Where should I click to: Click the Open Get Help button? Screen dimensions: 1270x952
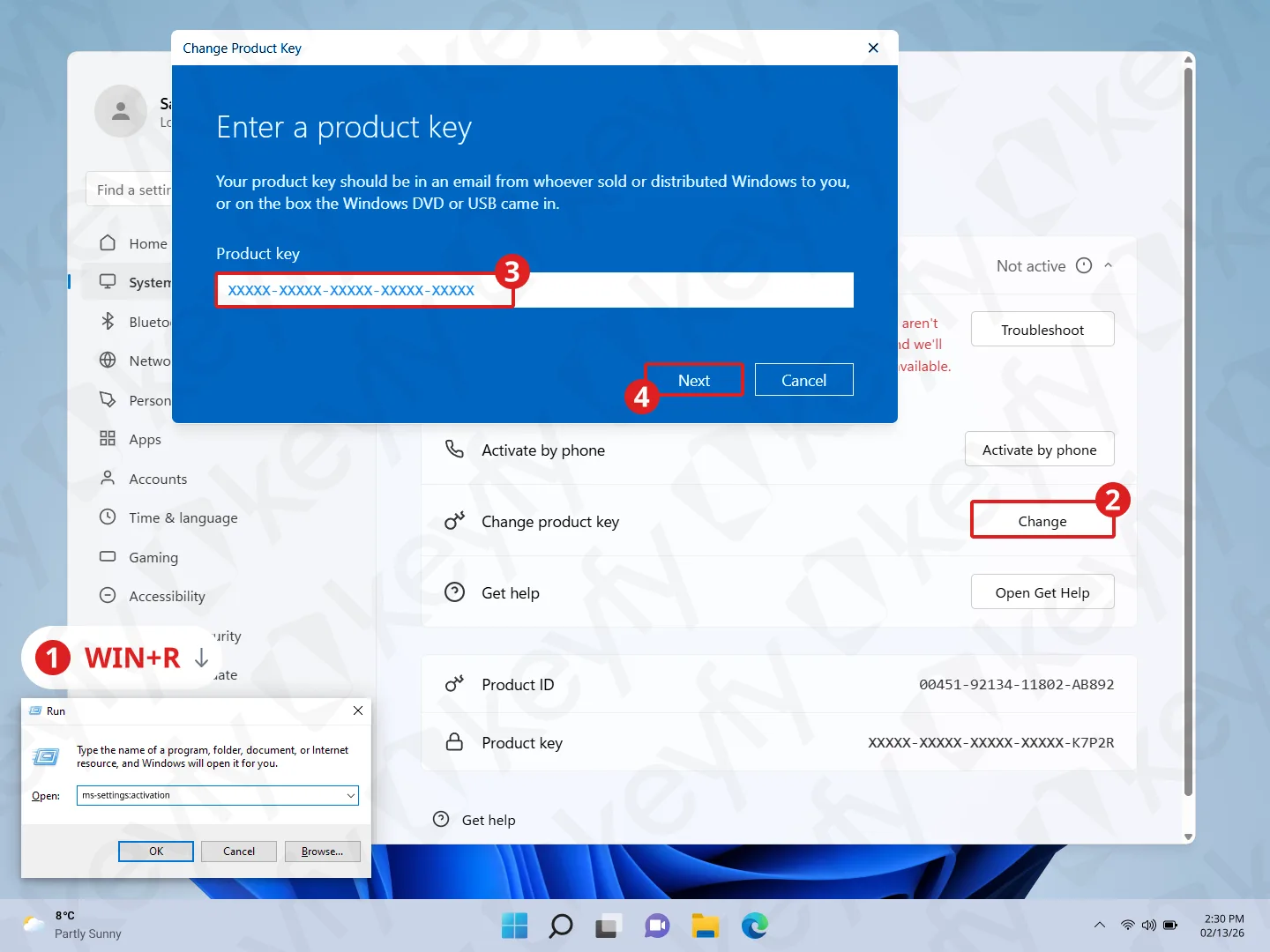tap(1042, 592)
